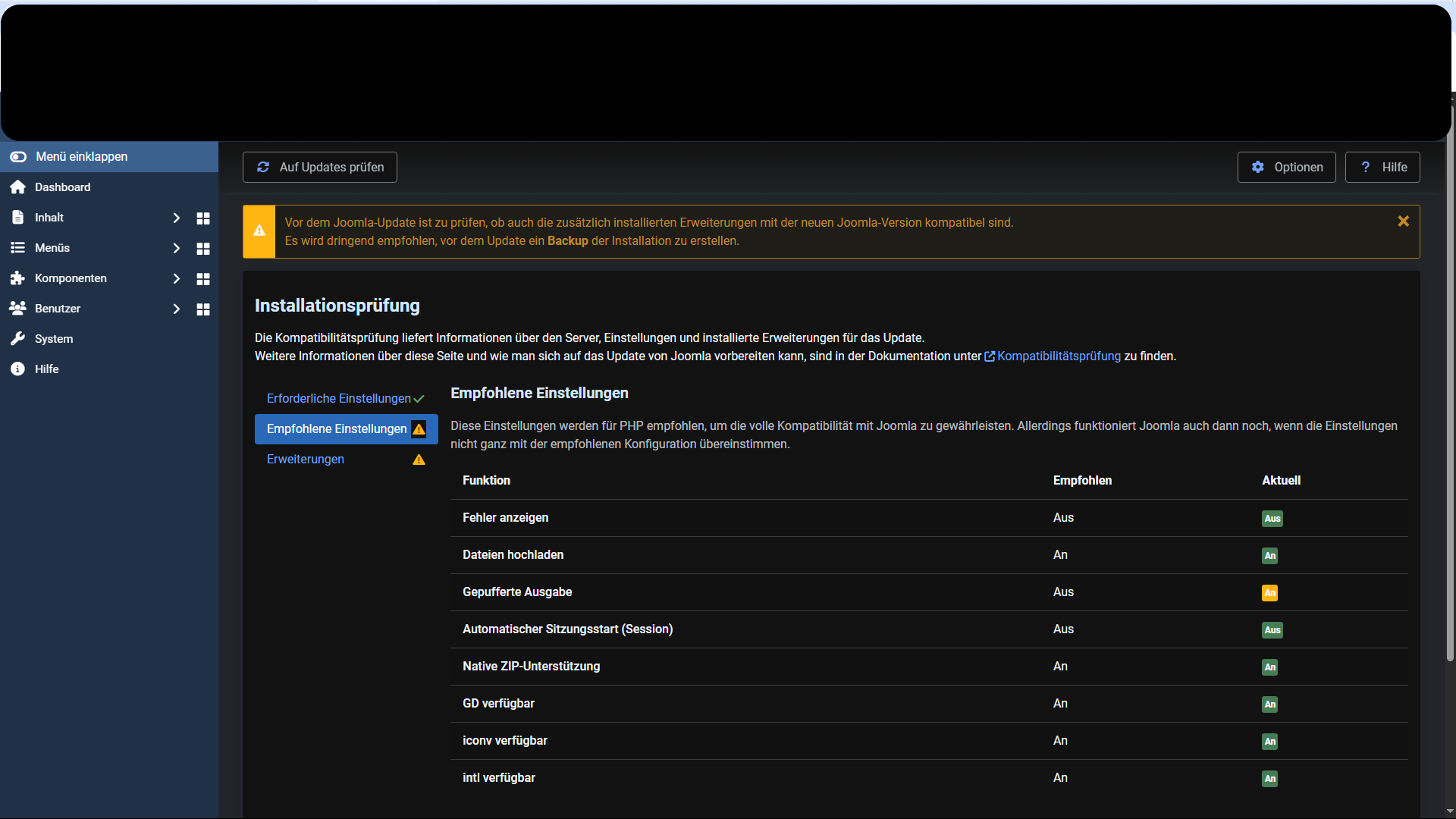
Task: Expand the Benutzer submenu chevron
Action: [176, 309]
